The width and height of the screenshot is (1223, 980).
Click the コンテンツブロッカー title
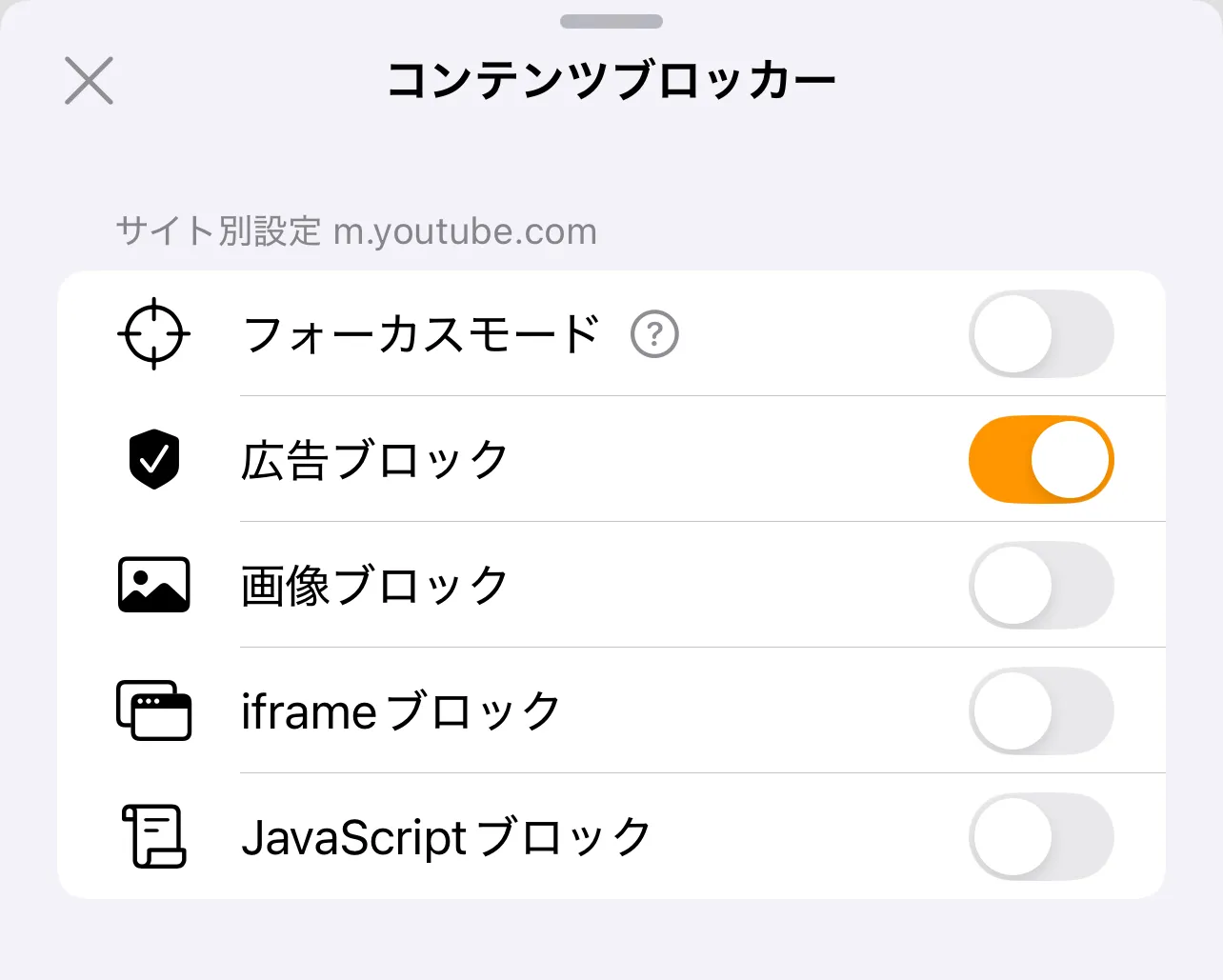tap(611, 81)
